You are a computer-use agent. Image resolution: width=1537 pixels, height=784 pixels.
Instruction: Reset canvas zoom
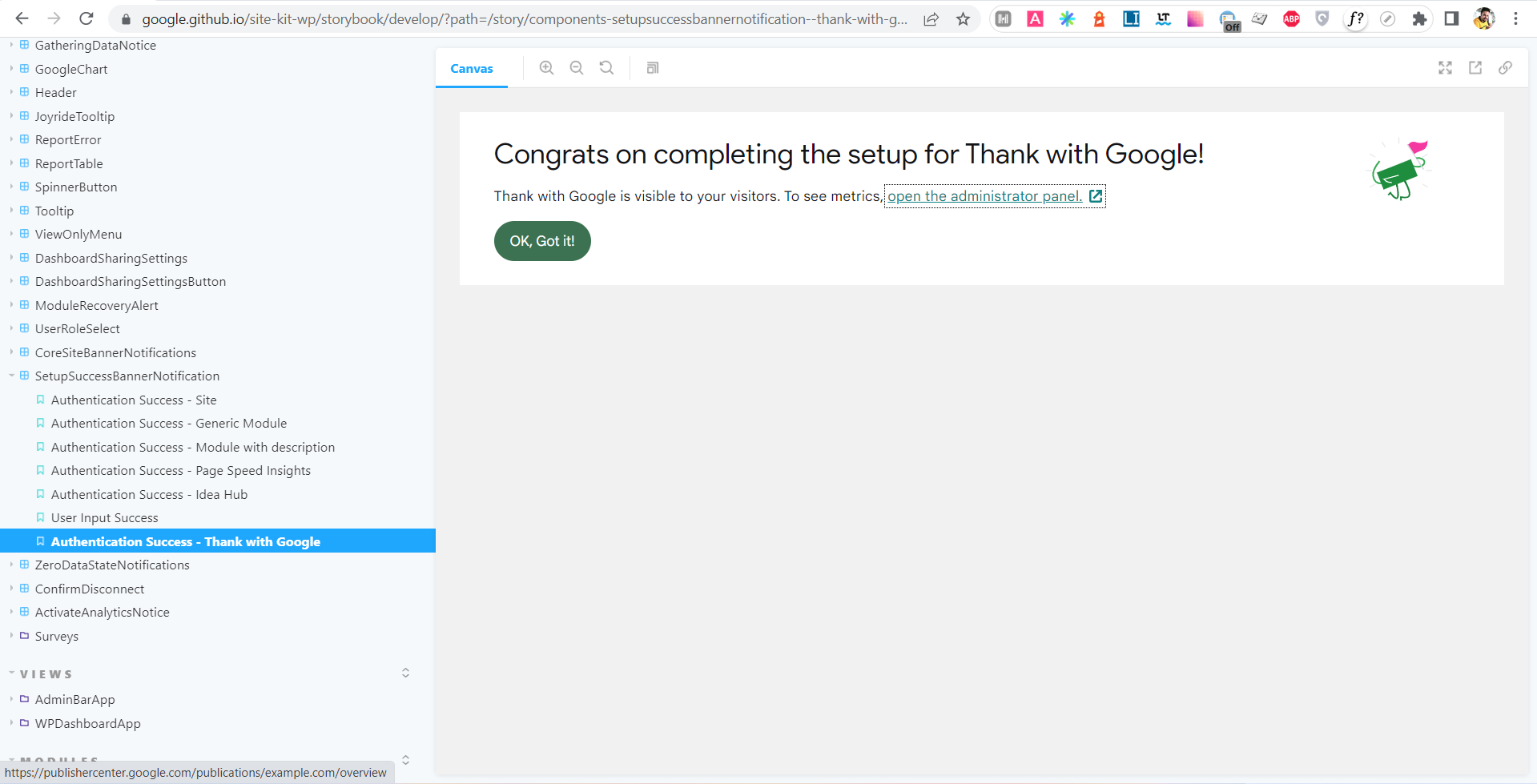tap(607, 68)
